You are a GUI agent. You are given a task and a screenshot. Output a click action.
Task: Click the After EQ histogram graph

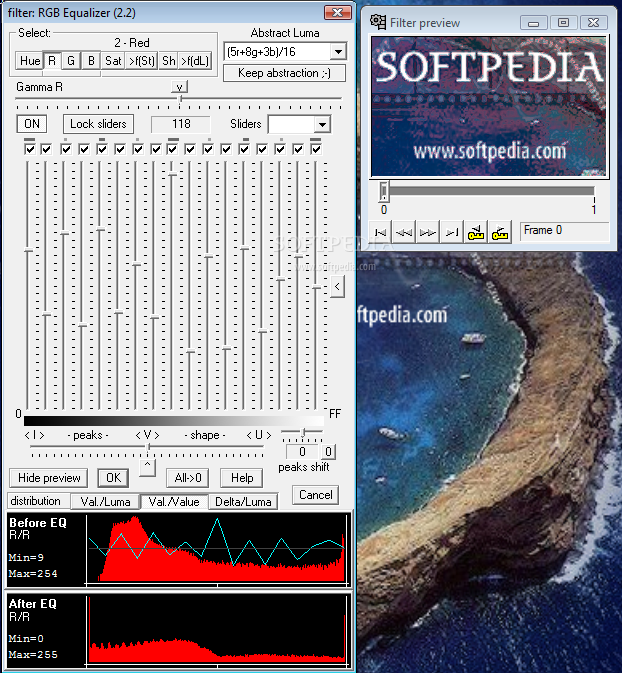[x=217, y=631]
